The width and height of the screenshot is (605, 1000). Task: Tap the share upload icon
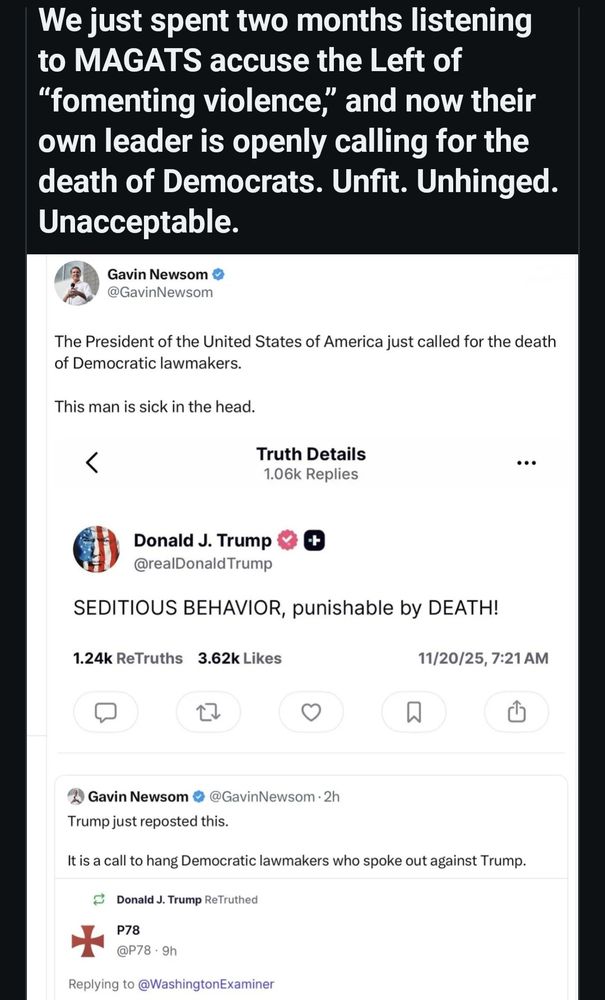pos(516,712)
